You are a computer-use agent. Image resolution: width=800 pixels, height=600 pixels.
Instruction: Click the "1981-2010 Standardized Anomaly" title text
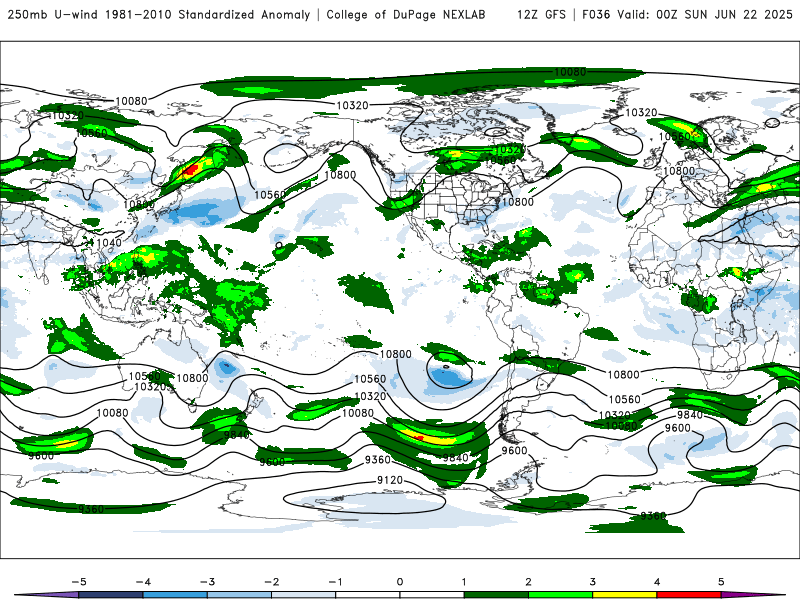click(208, 14)
